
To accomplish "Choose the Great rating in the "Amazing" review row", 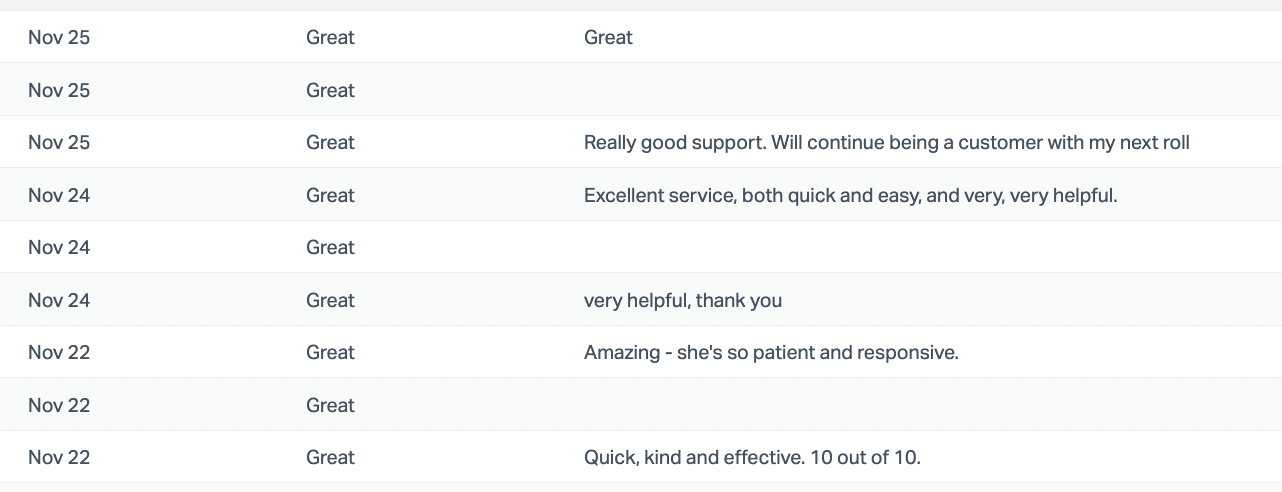I will point(330,352).
